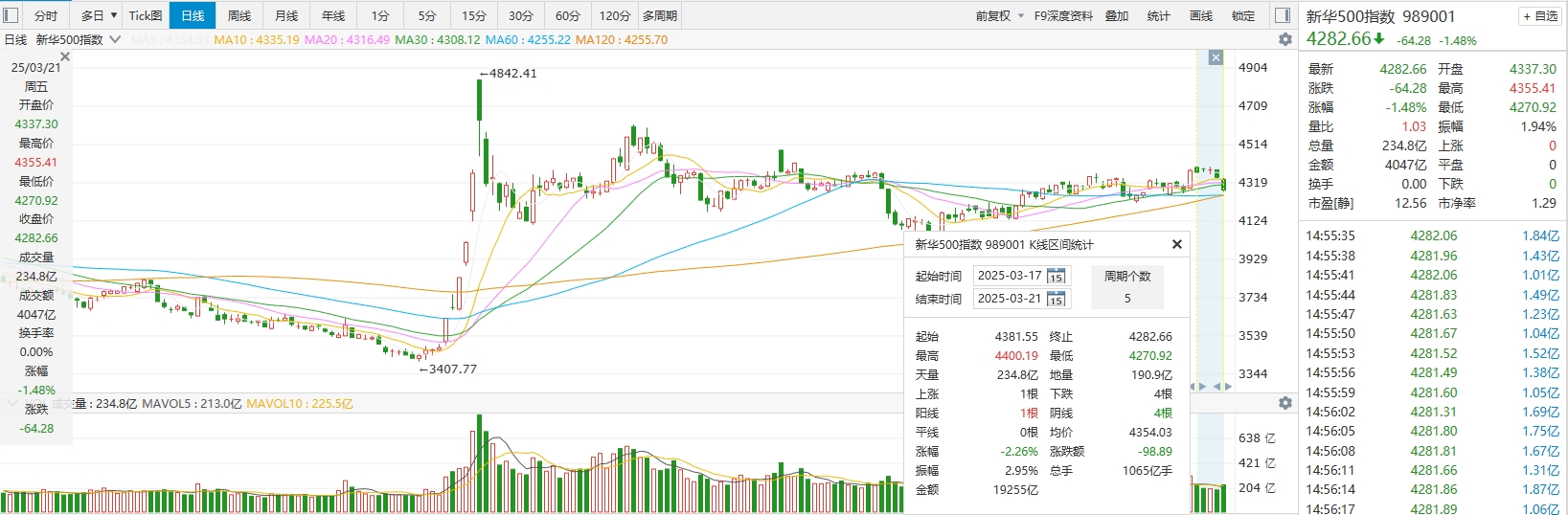Open calendar for 结束时间 date
Image resolution: width=1568 pixels, height=515 pixels.
click(1057, 299)
